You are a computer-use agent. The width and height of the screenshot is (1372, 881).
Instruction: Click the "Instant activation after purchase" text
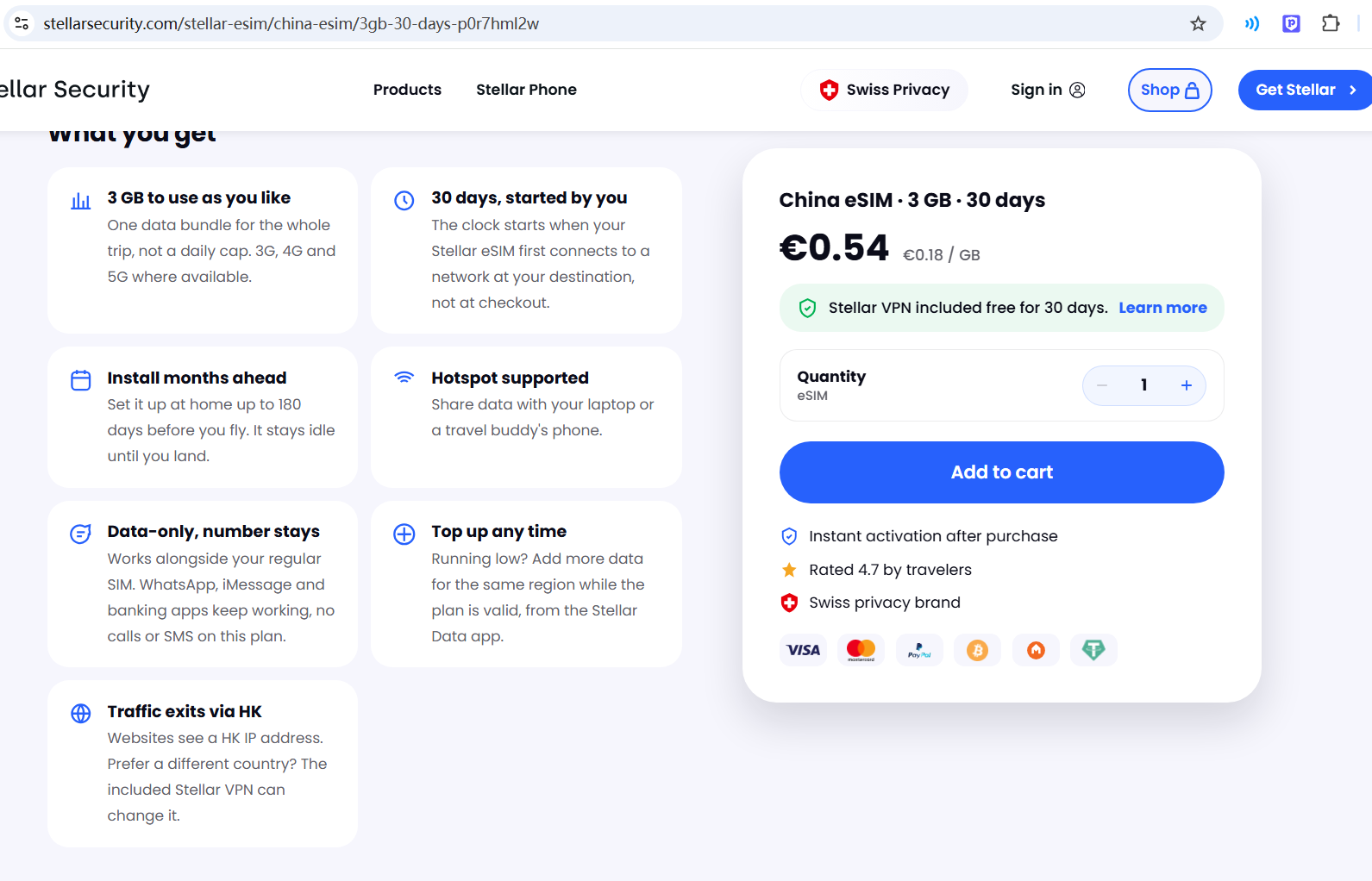coord(933,536)
